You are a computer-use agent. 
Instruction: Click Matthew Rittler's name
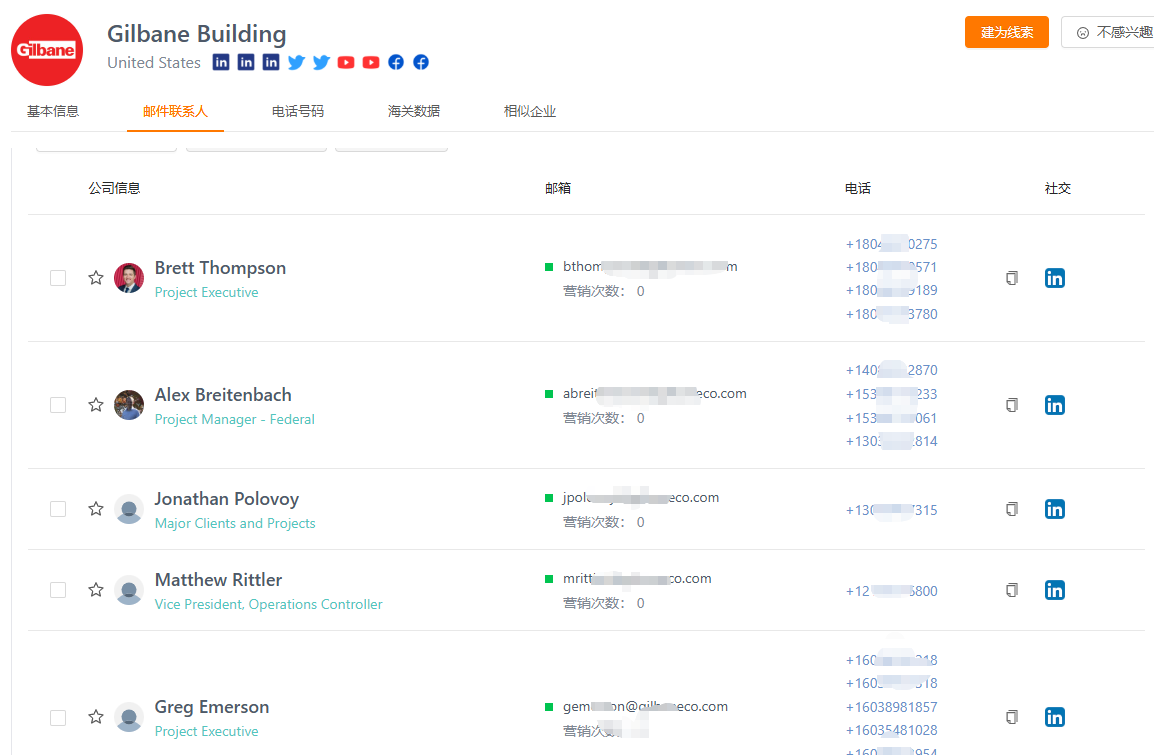(x=218, y=580)
